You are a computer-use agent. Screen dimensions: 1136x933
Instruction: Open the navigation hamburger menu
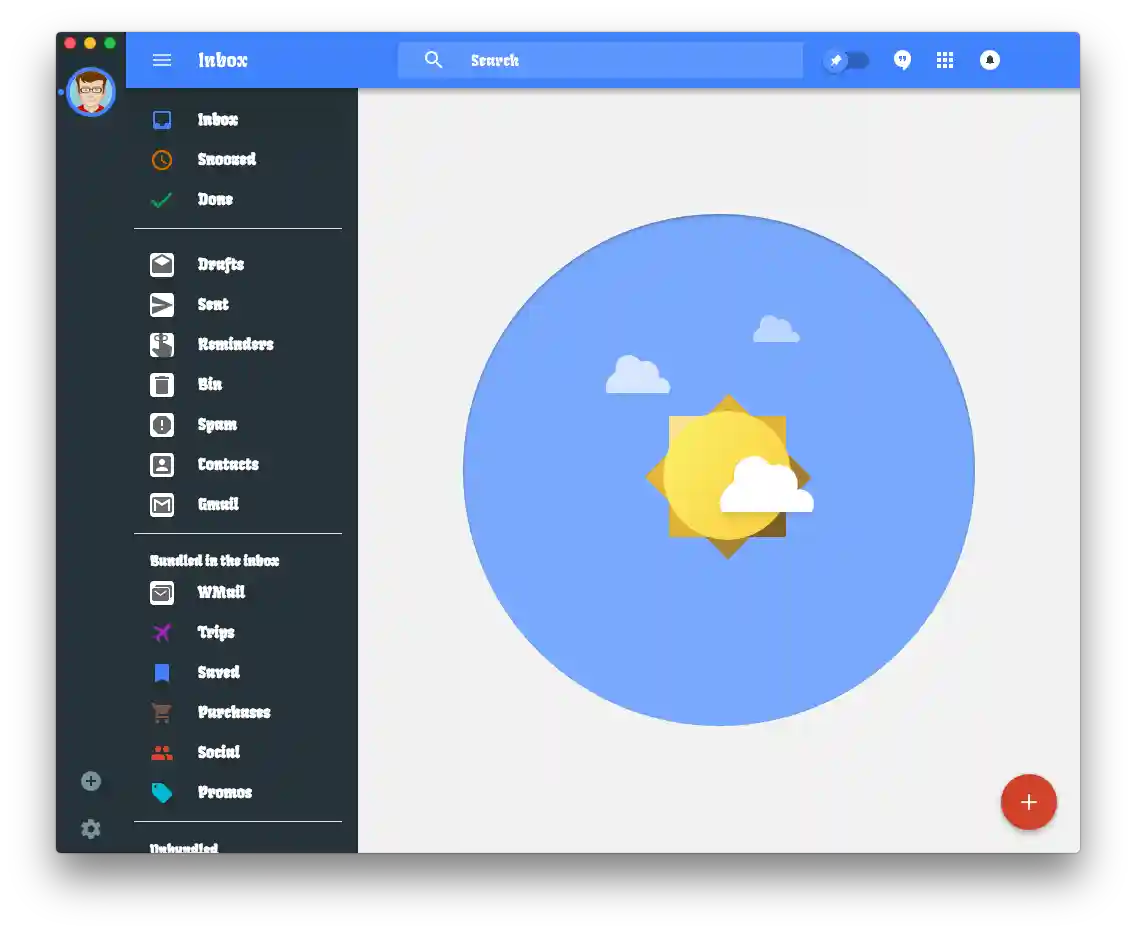tap(161, 60)
